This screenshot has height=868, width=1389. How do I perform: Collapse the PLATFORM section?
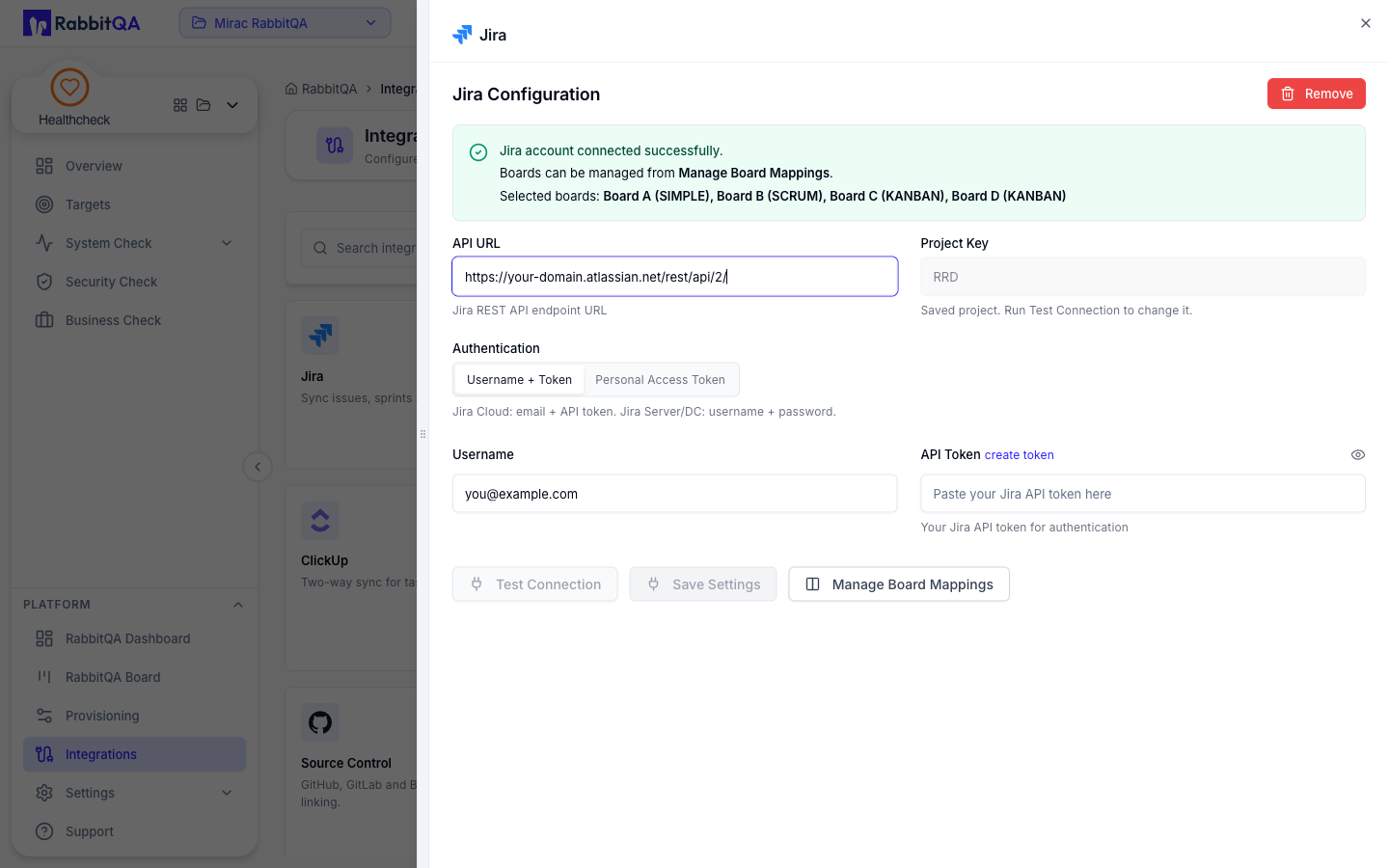(238, 605)
